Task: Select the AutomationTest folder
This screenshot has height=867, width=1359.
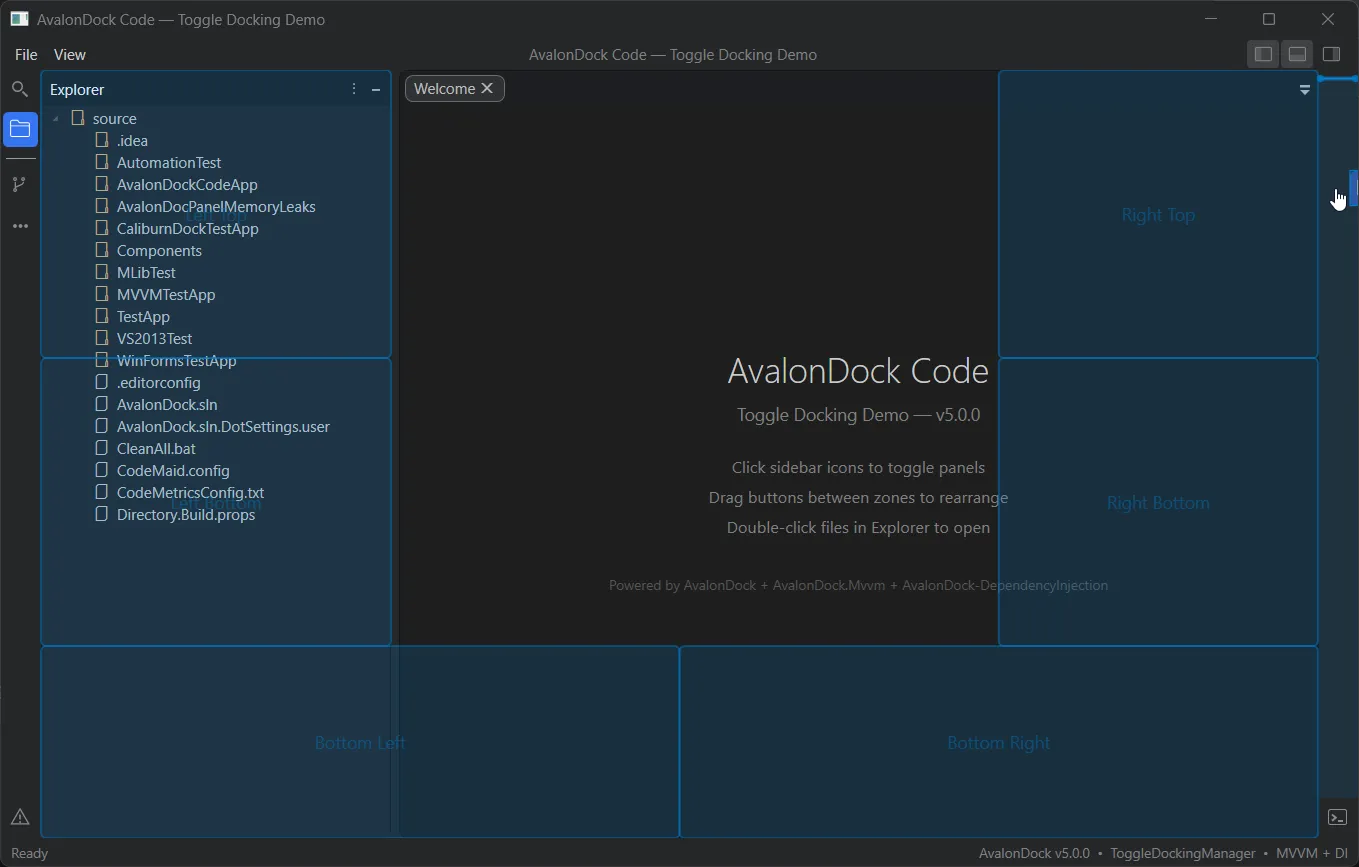Action: pyautogui.click(x=169, y=162)
